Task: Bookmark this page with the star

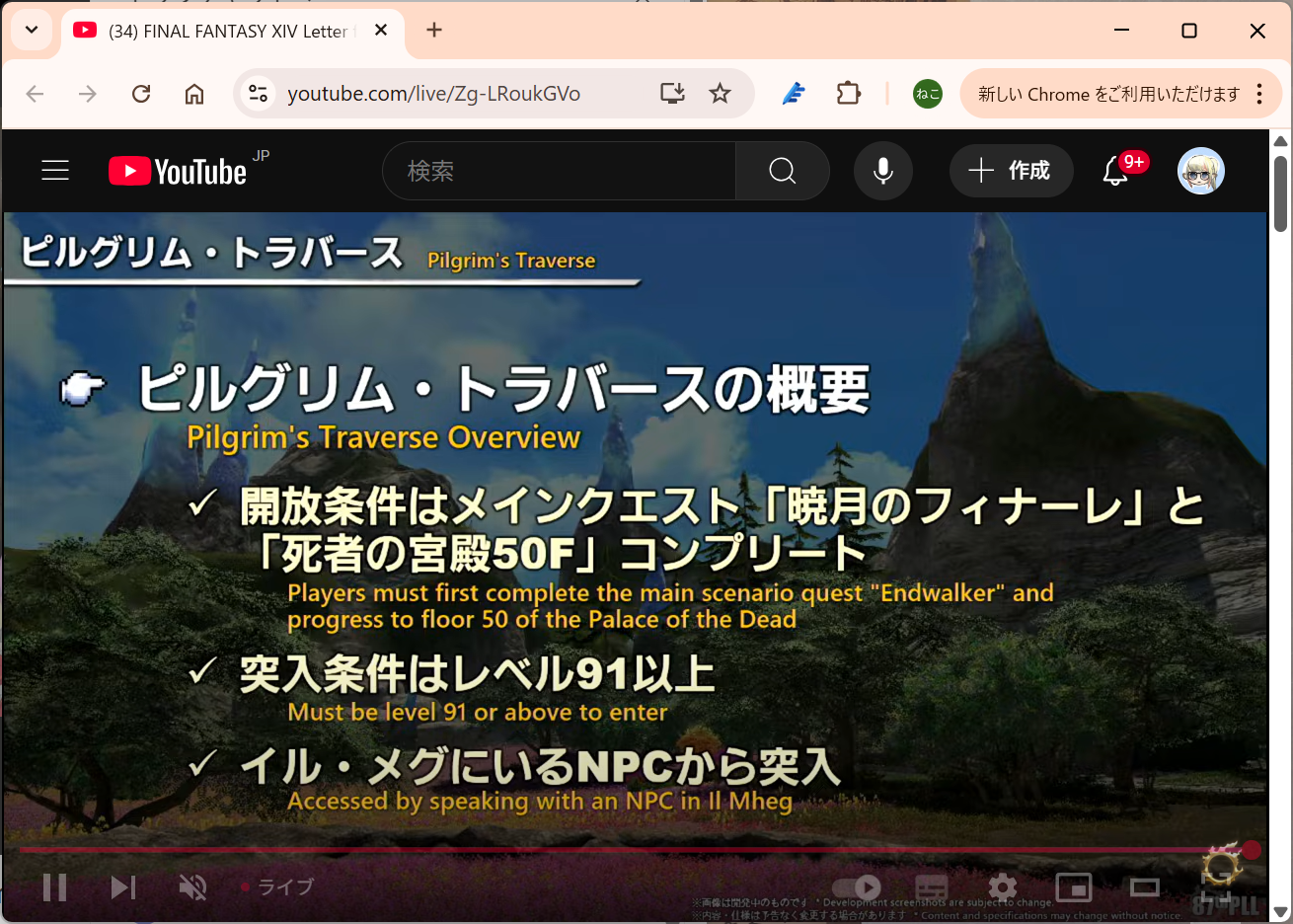Action: 721,94
